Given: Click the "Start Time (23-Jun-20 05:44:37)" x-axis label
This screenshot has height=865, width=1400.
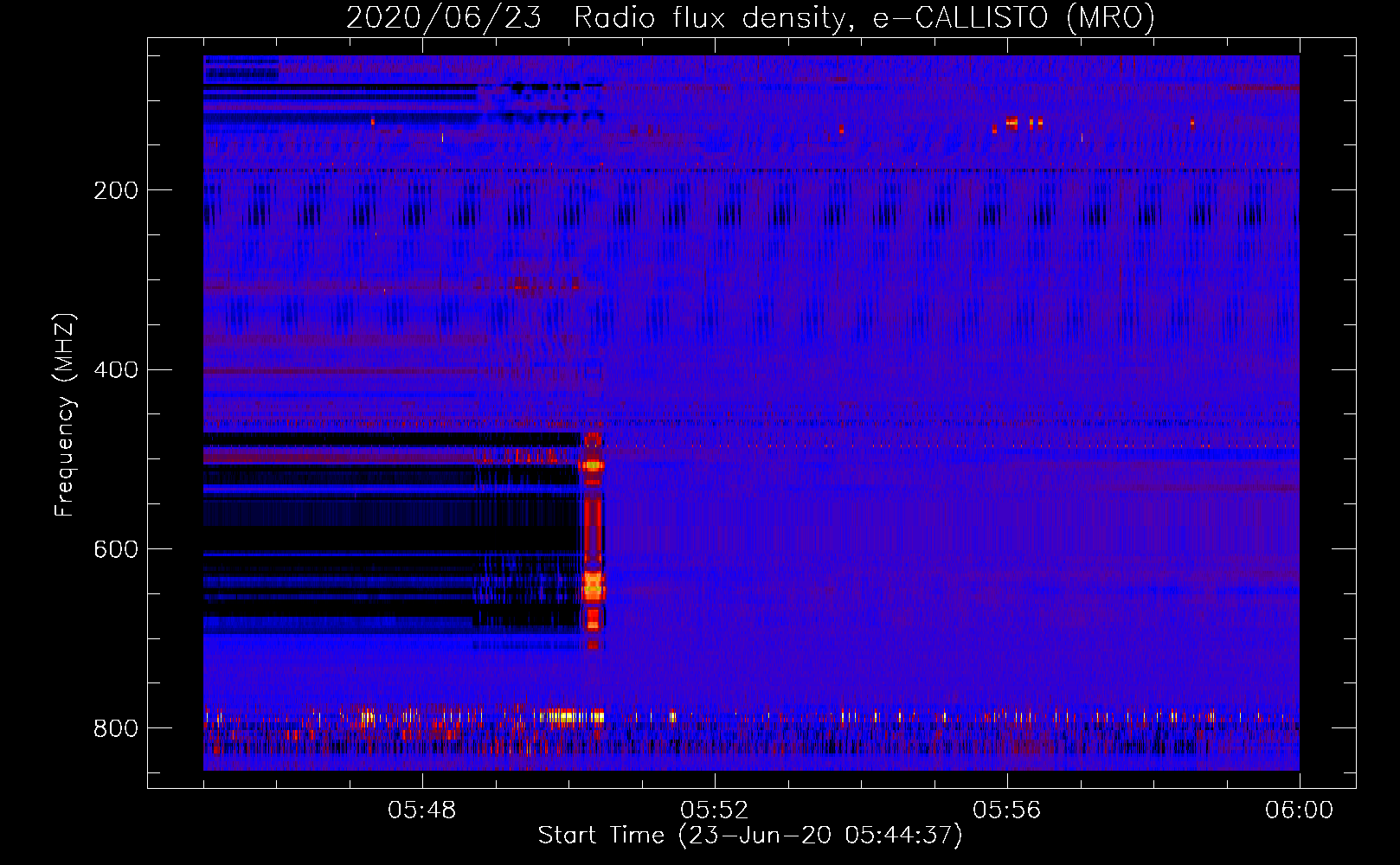Looking at the screenshot, I should [750, 836].
